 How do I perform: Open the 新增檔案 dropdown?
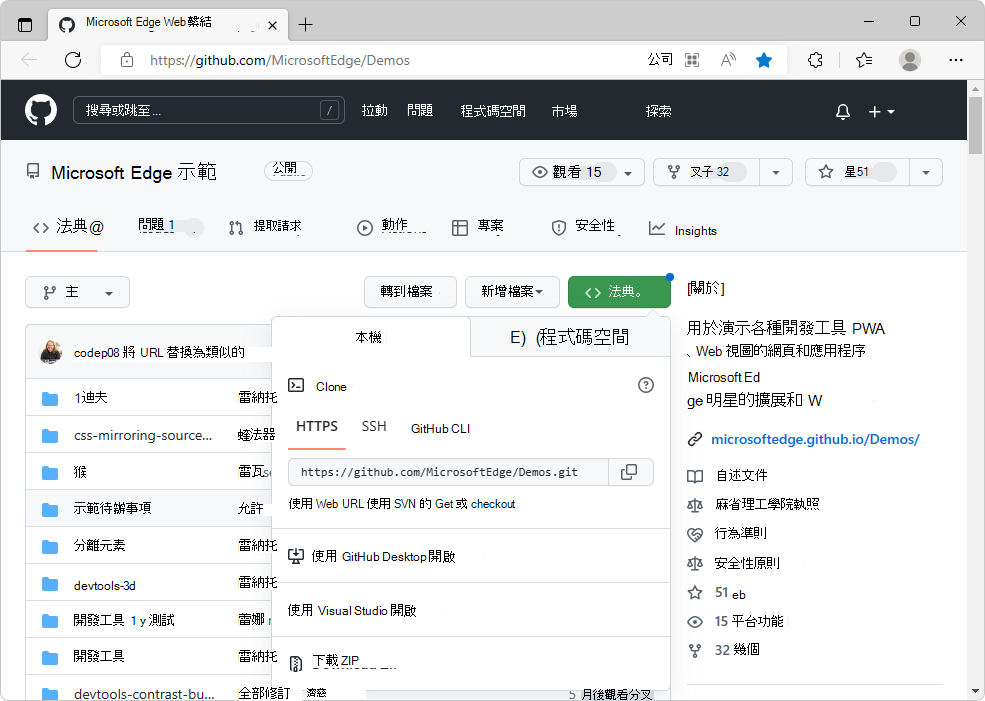click(512, 292)
